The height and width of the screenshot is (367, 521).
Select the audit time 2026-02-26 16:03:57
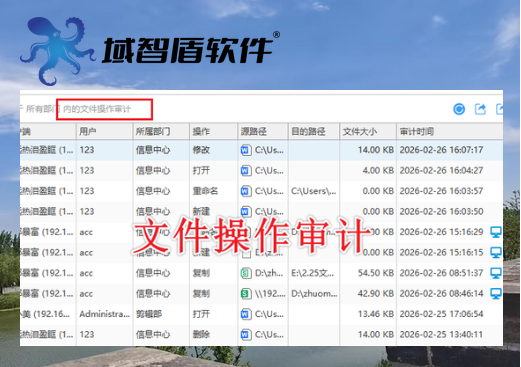click(441, 191)
